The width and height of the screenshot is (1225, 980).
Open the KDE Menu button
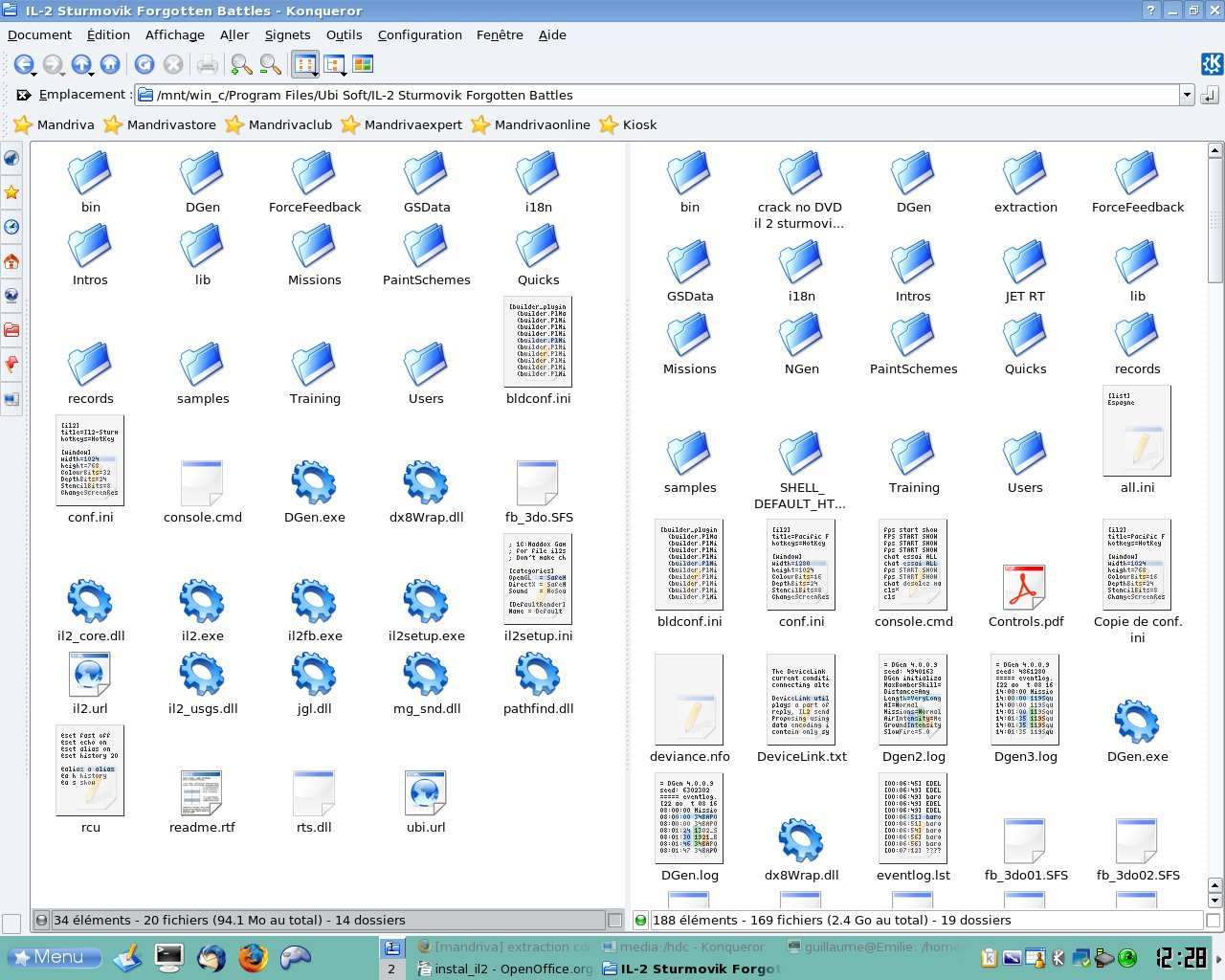(55, 956)
